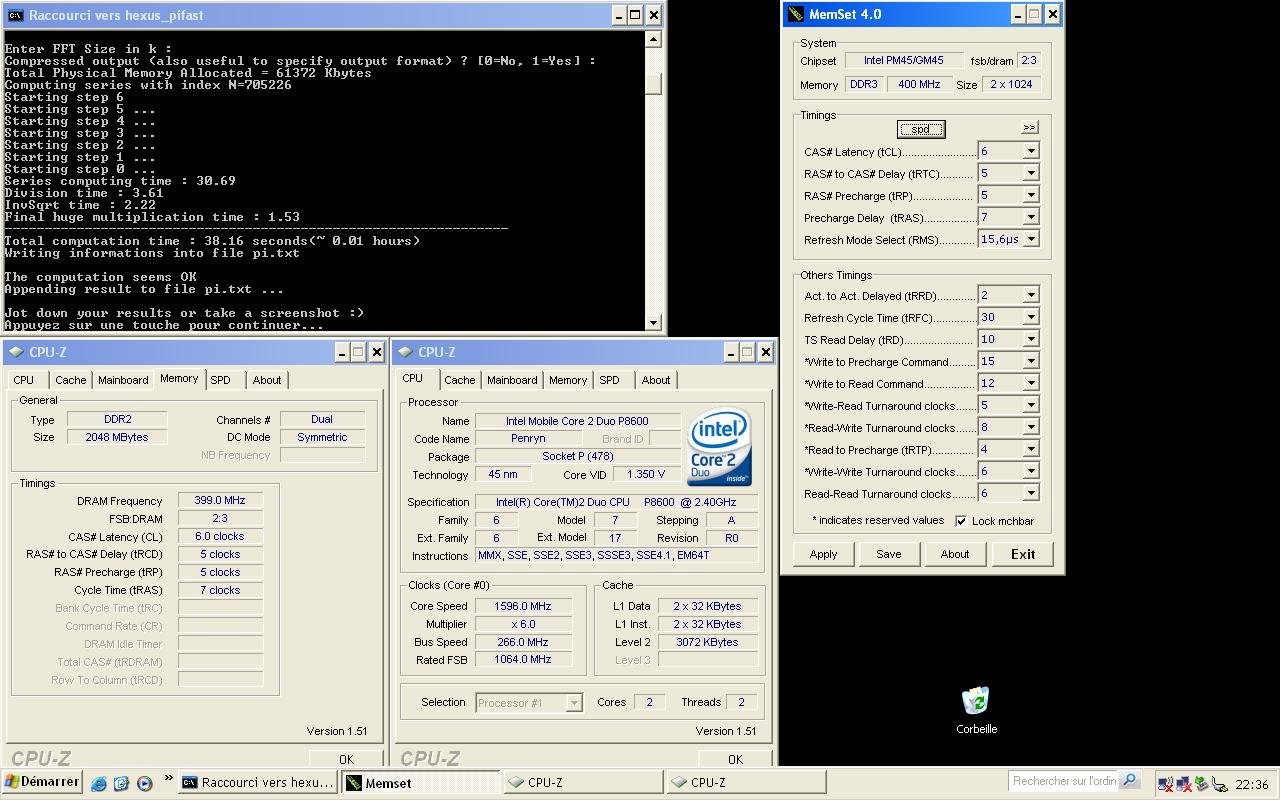Click the console vertical scrollbar thumb
1280x800 pixels.
click(x=653, y=84)
